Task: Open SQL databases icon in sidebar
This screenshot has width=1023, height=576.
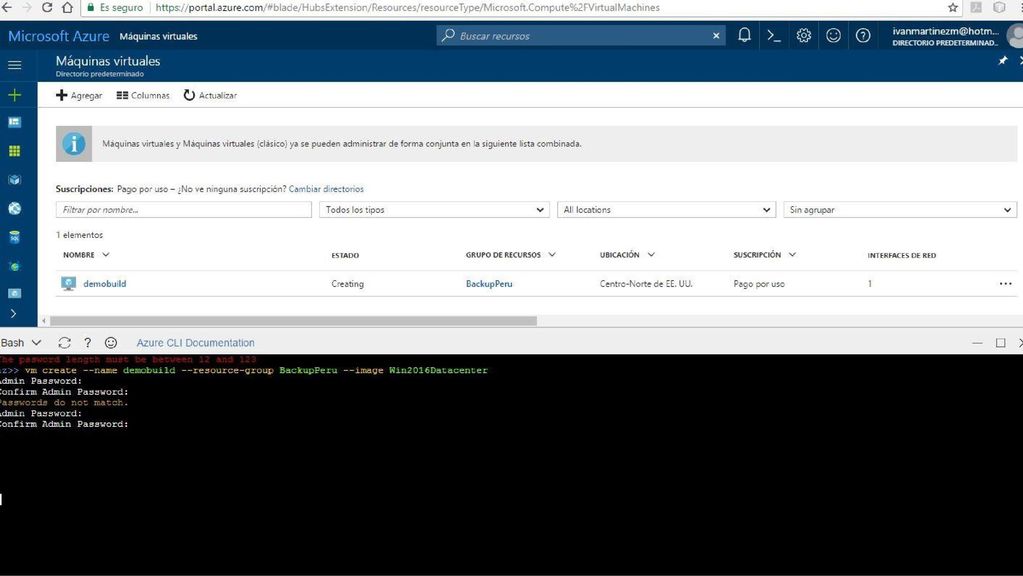Action: click(14, 237)
